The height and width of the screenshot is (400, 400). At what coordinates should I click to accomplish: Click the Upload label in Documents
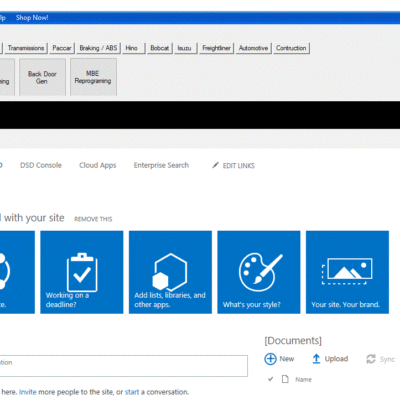click(336, 359)
